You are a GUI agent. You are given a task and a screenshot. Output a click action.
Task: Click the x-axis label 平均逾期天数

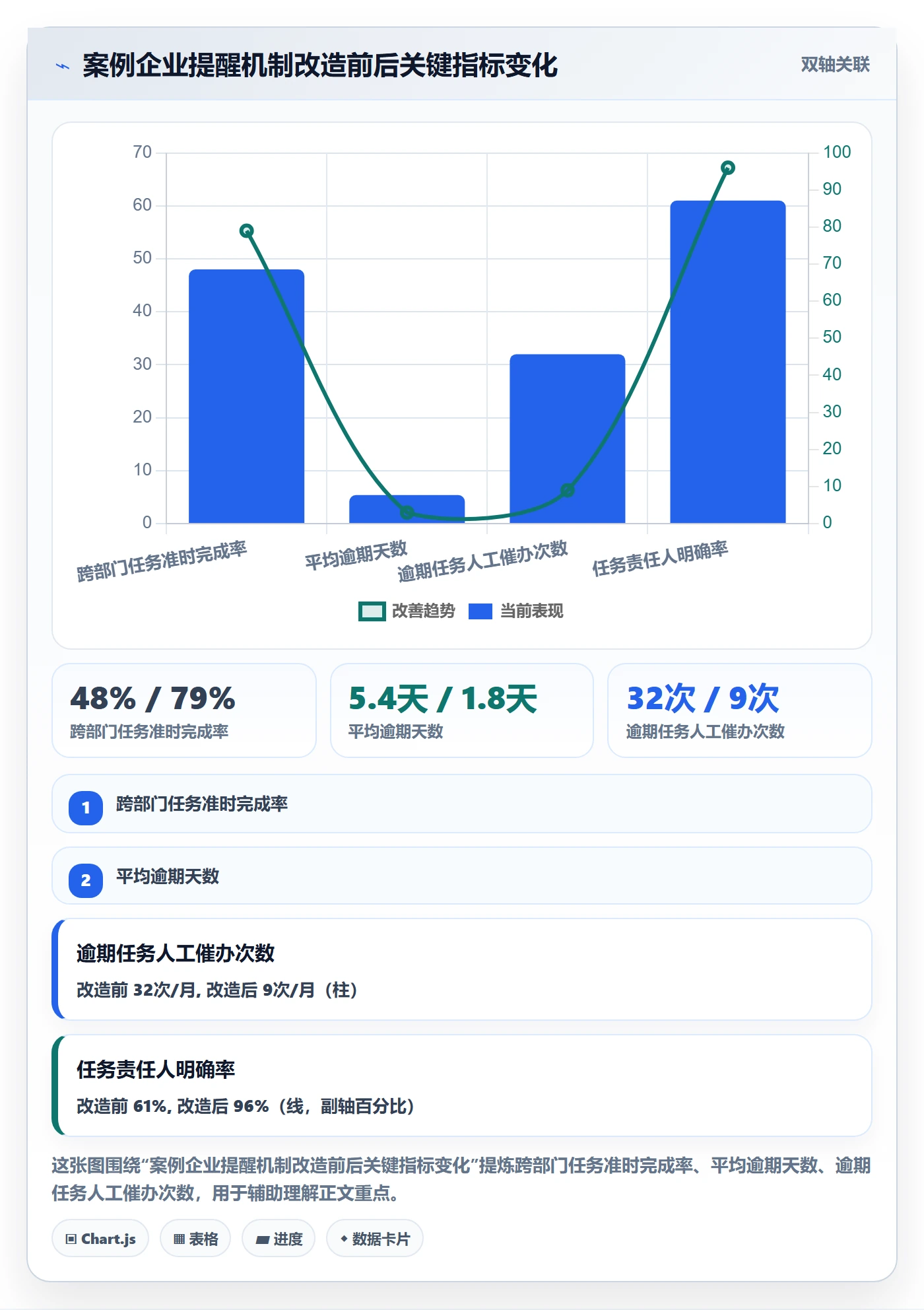pos(356,555)
